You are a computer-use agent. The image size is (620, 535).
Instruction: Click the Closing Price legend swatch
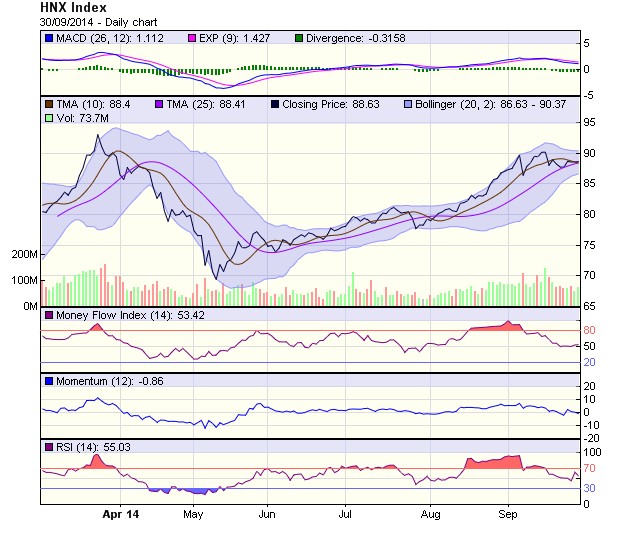pos(273,104)
